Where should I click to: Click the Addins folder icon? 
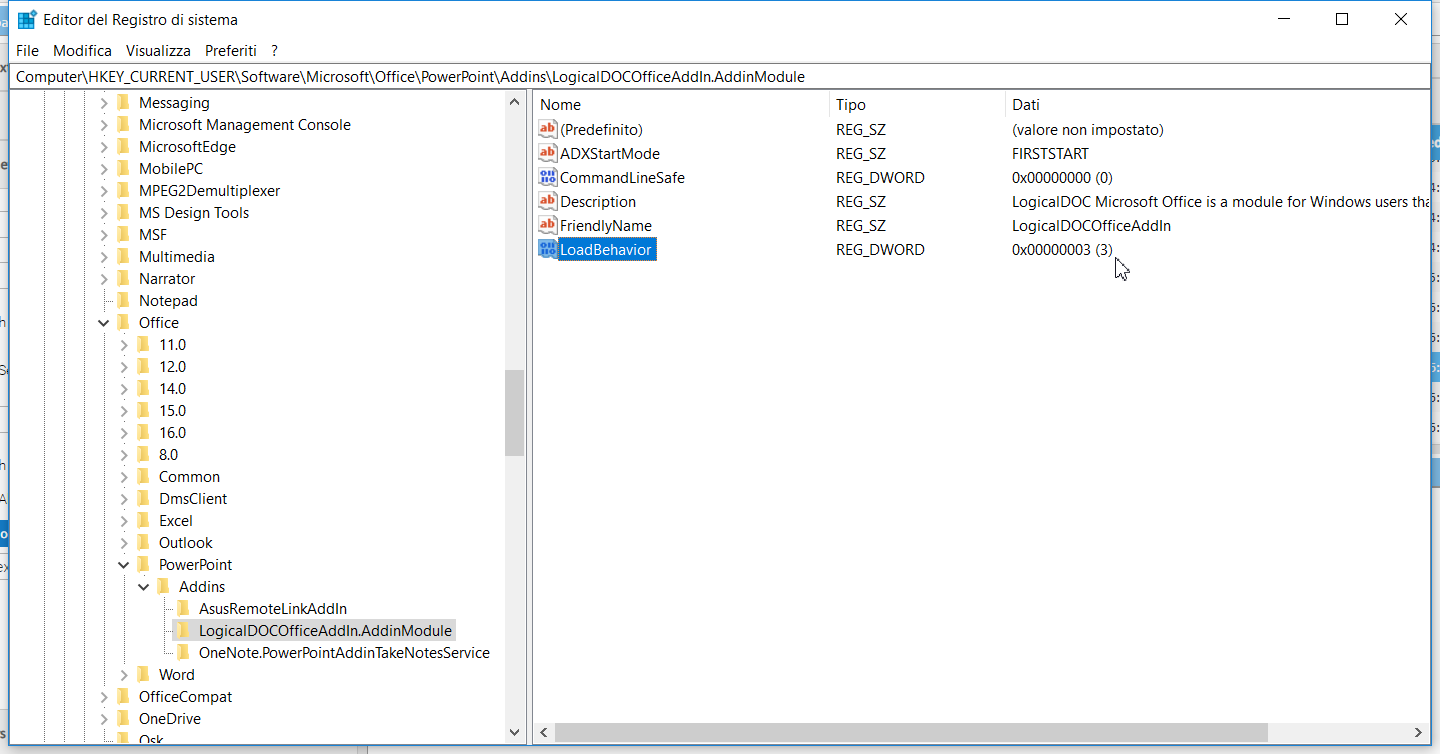coord(164,586)
